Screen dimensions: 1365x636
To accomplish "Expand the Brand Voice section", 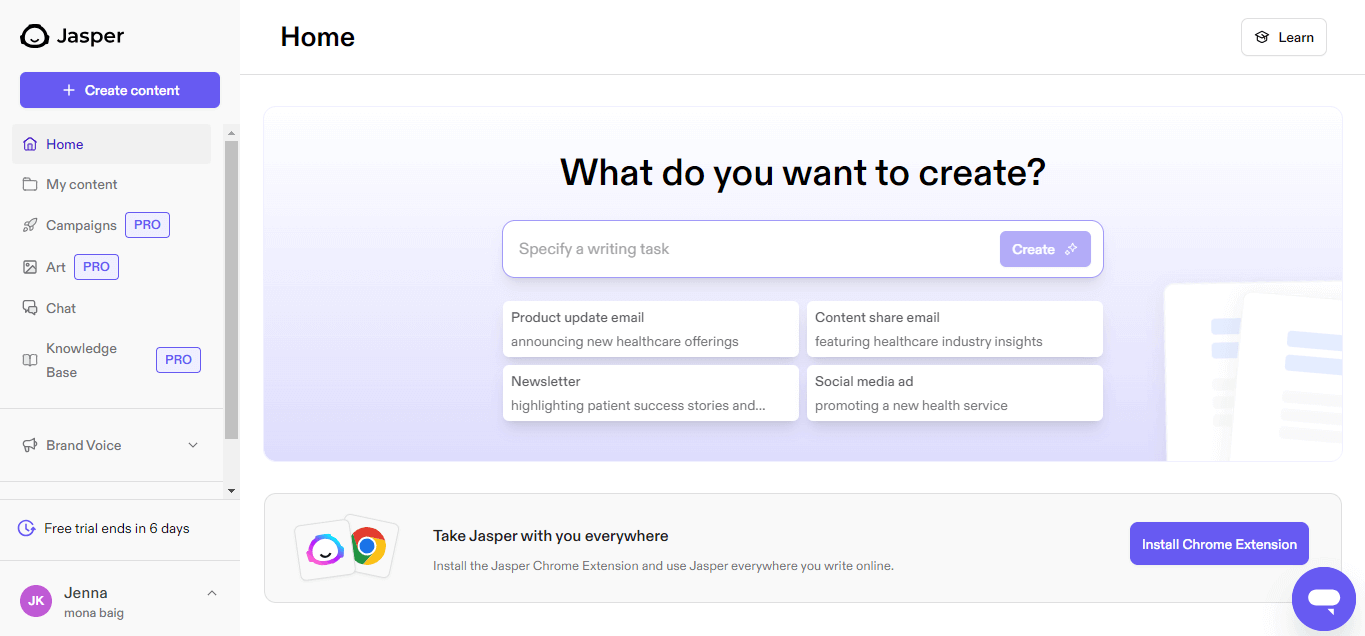I will 193,445.
